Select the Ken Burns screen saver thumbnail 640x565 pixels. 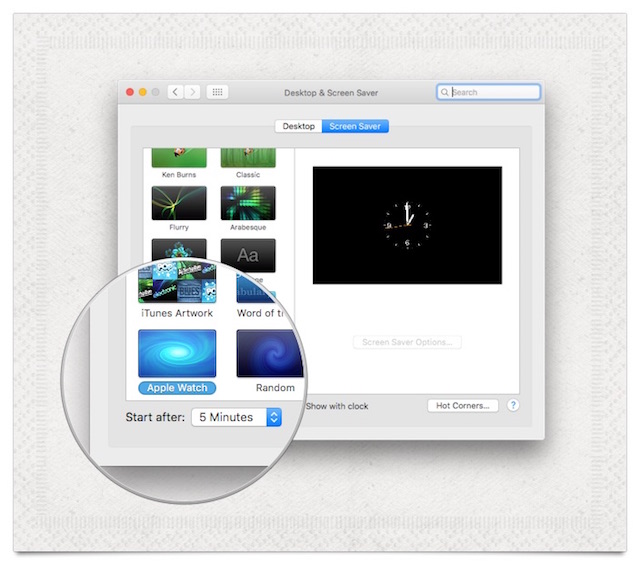pos(179,158)
